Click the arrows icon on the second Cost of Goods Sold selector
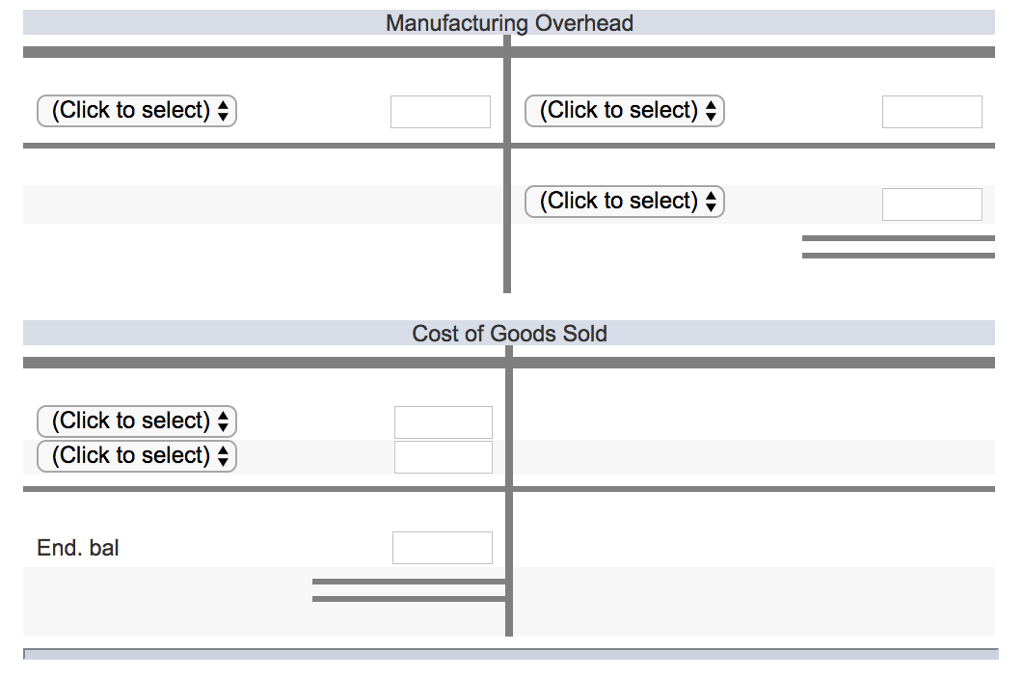1024x679 pixels. [225, 456]
